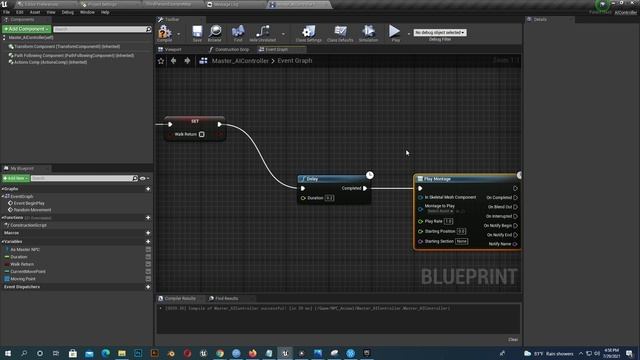This screenshot has width=640, height=360.
Task: Start Play from the toolbar
Action: pyautogui.click(x=394, y=31)
